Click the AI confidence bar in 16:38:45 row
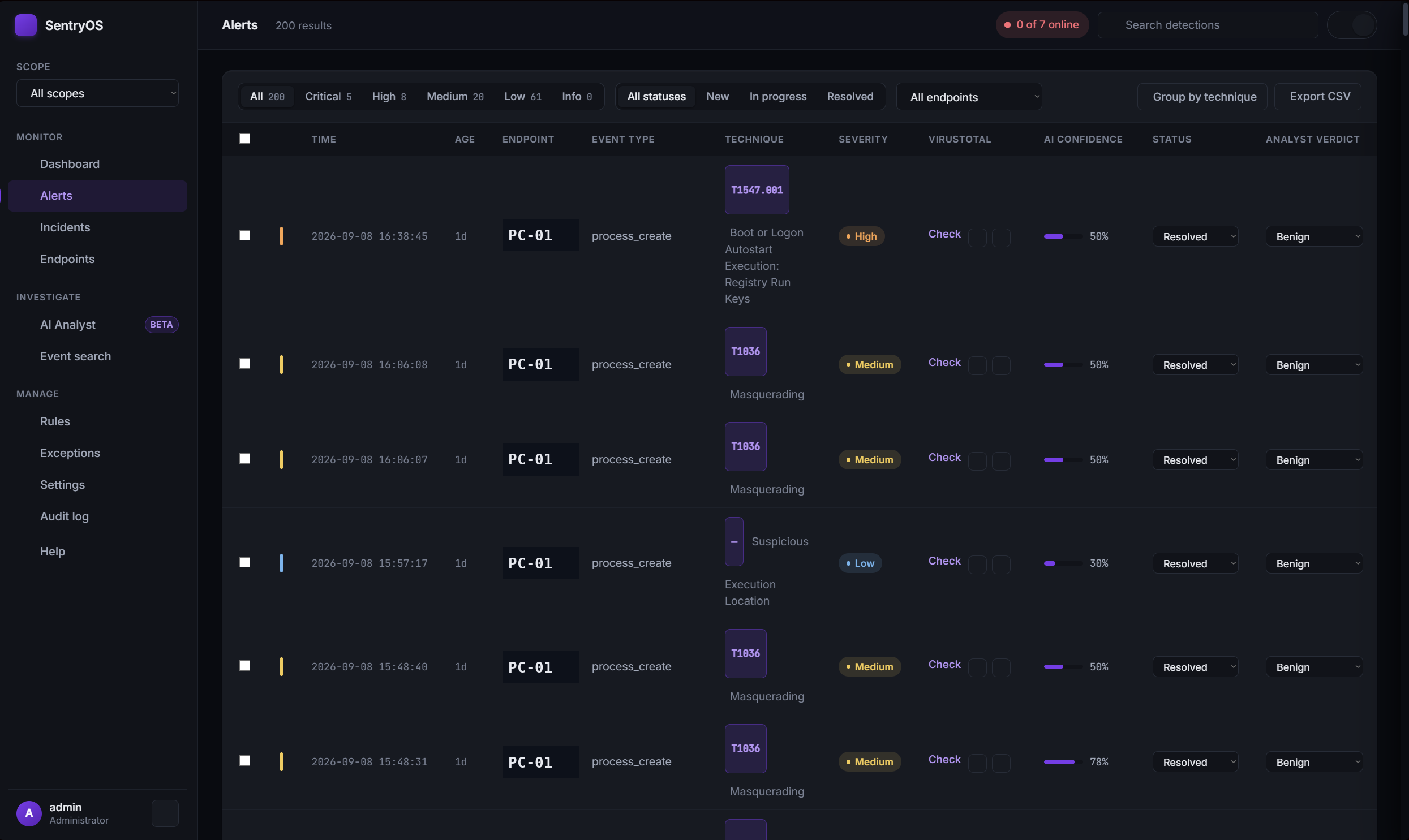Screen dimensions: 1409x840 point(1063,236)
